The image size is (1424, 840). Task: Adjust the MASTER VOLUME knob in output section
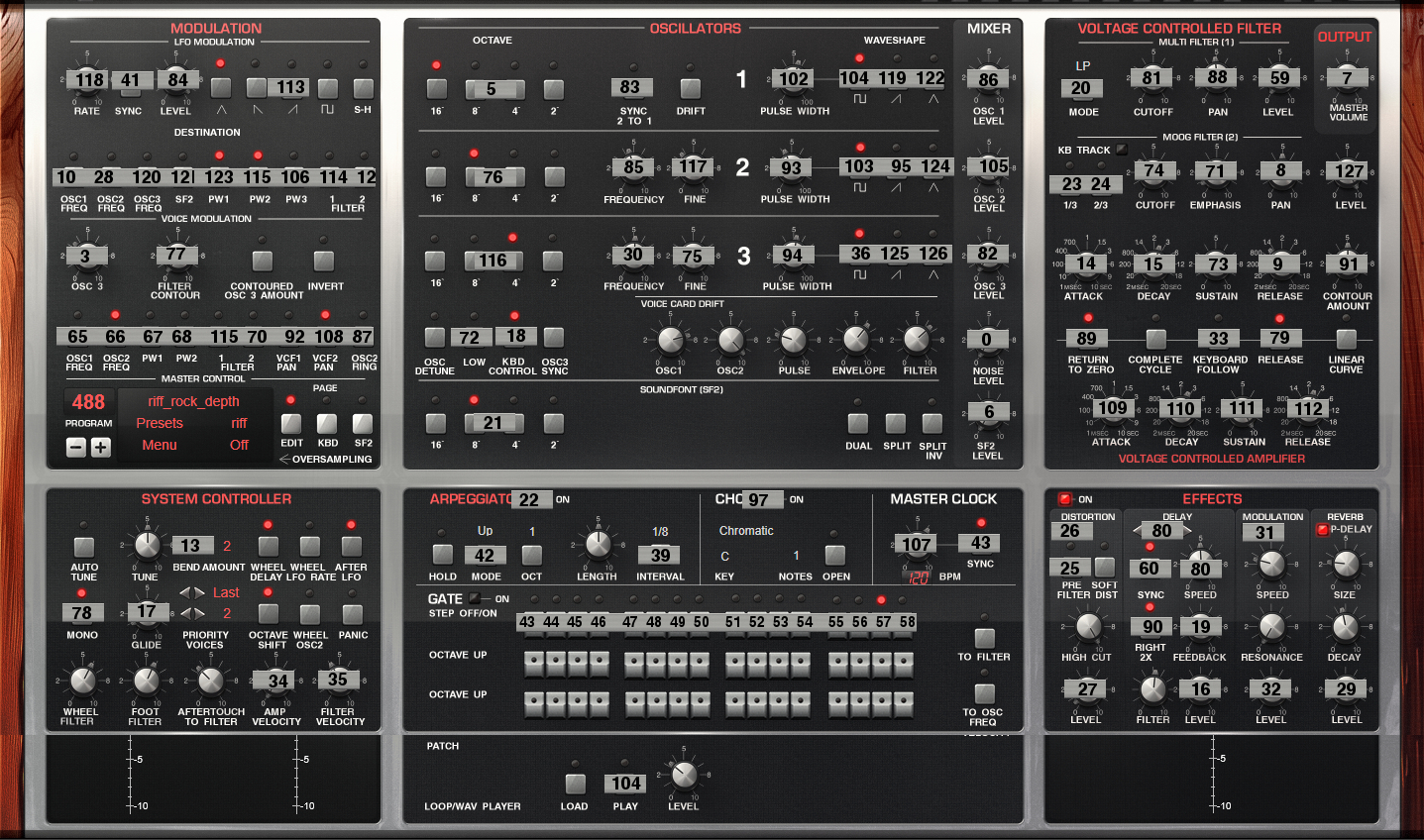(1346, 76)
